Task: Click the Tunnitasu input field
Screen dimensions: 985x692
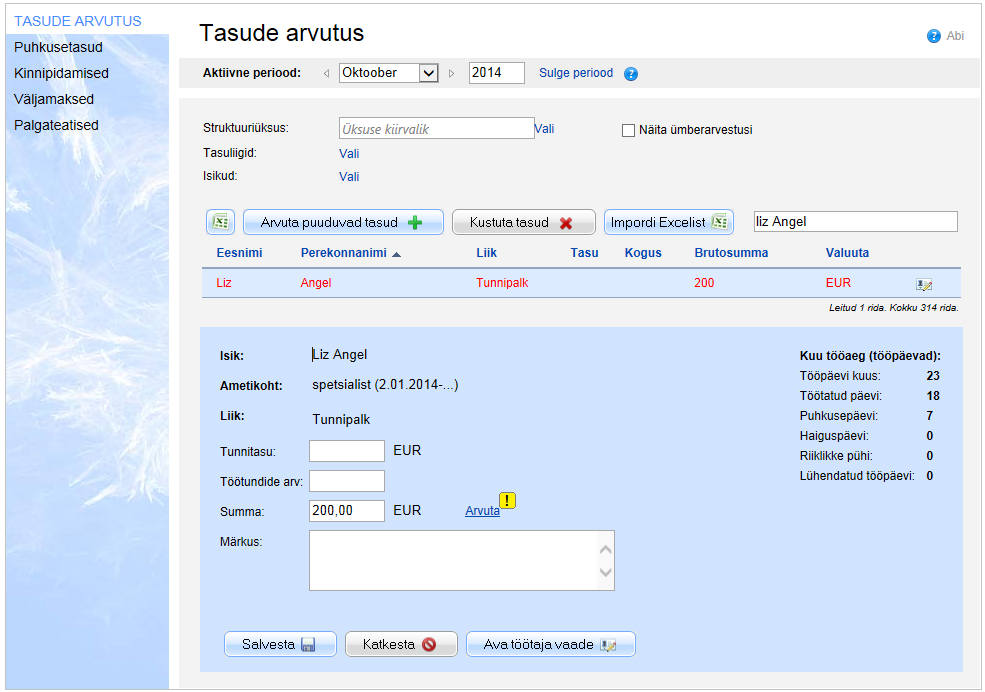Action: click(347, 451)
